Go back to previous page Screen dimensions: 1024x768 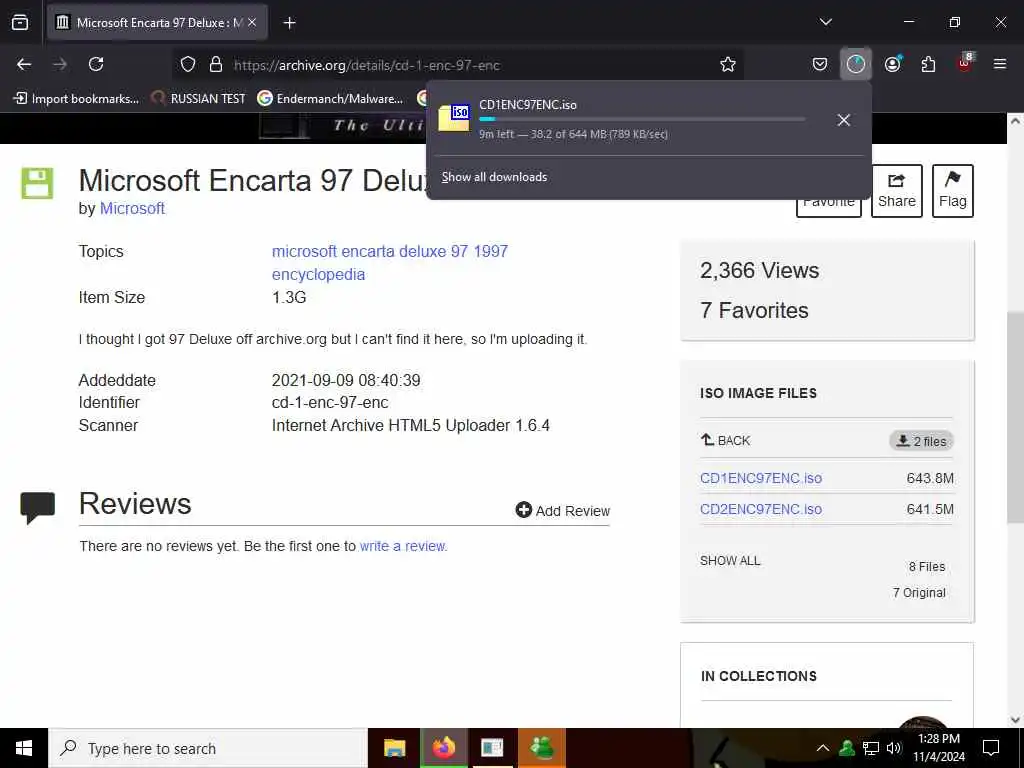coord(24,64)
